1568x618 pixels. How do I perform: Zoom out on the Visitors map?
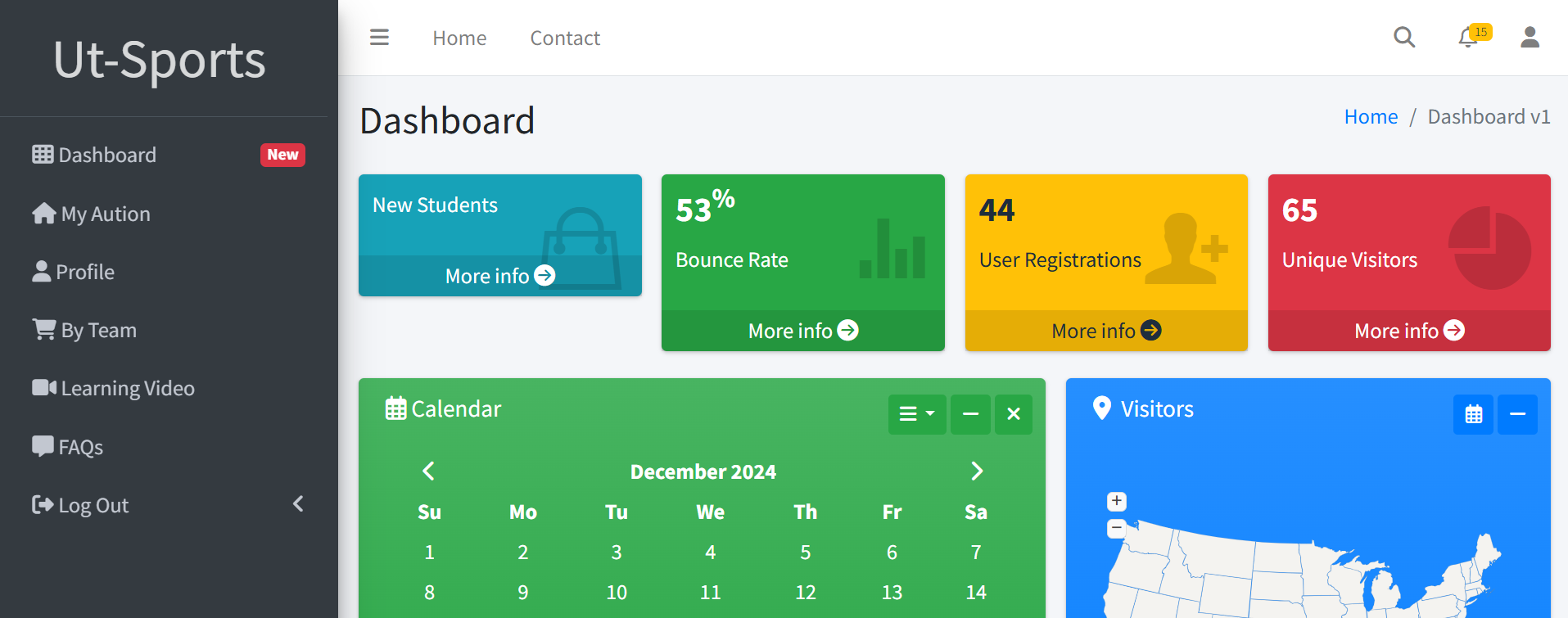tap(1117, 528)
